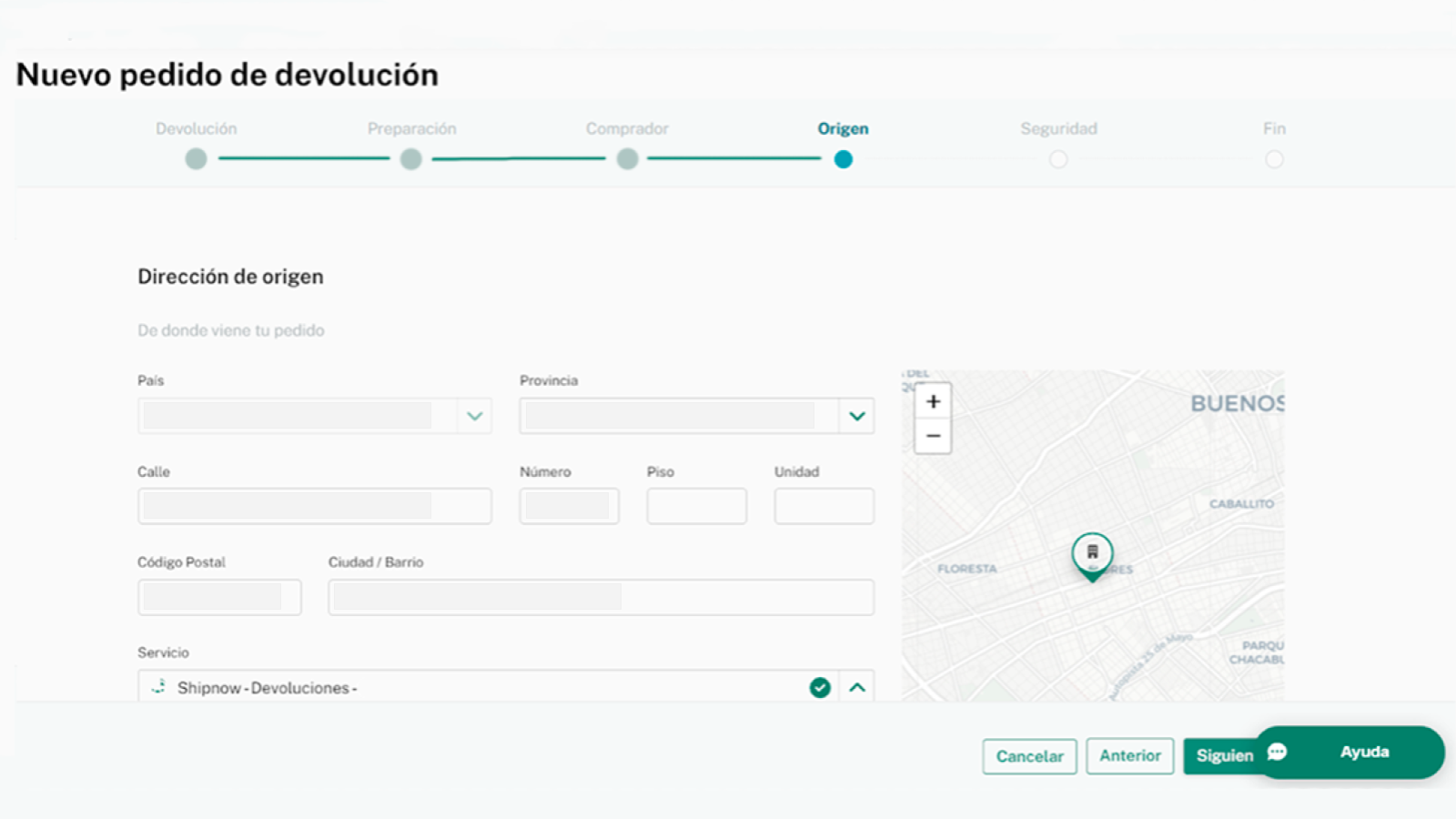Collapse the Servicio list chevron
The height and width of the screenshot is (819, 1456).
pyautogui.click(x=857, y=688)
